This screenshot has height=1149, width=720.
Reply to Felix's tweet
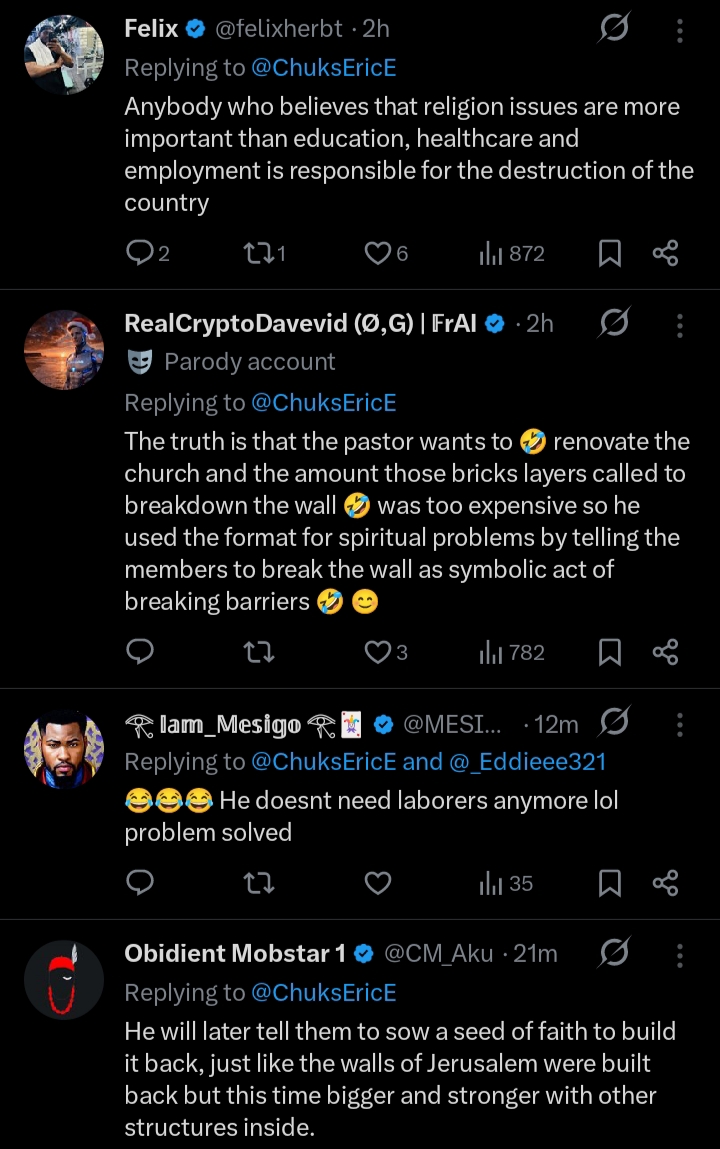pyautogui.click(x=140, y=254)
